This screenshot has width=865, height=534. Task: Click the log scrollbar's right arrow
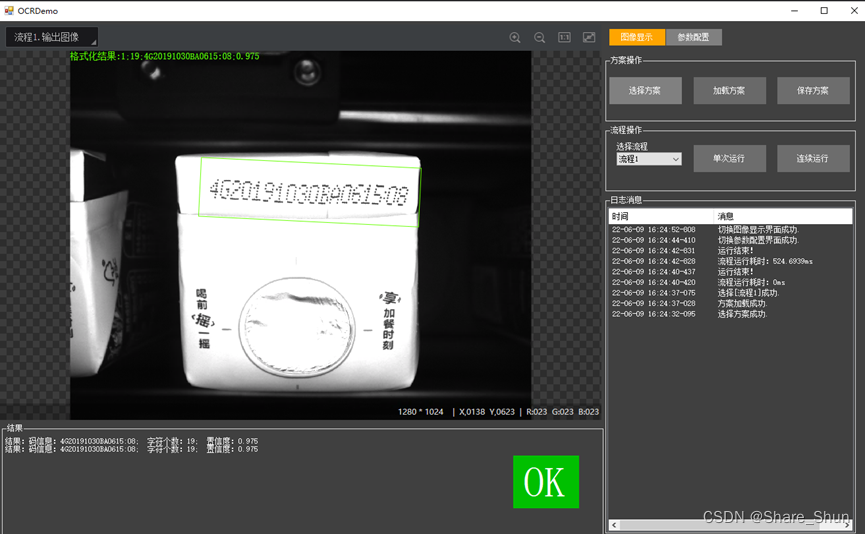[847, 525]
